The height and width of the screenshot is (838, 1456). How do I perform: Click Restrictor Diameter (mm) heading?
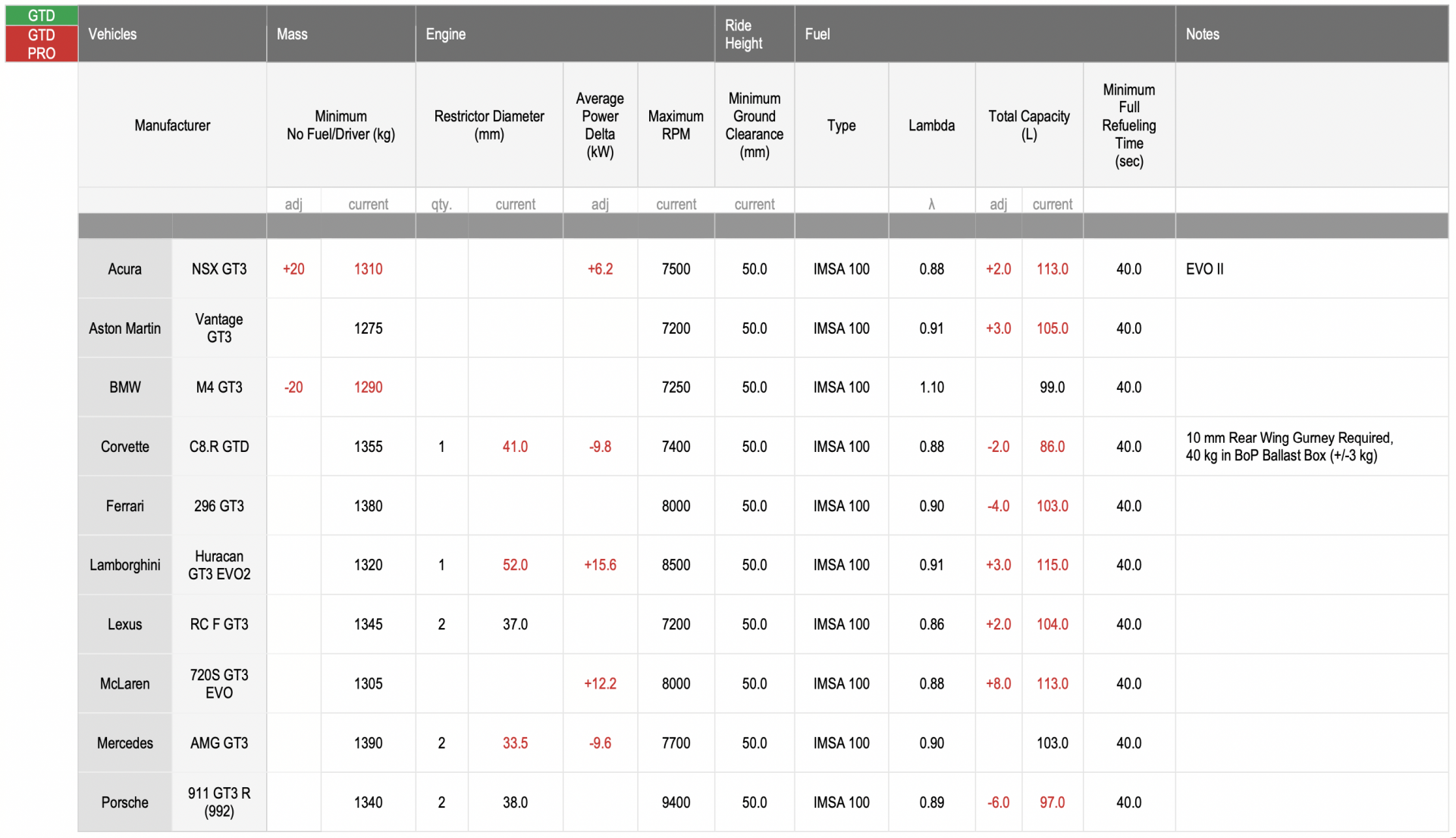[489, 125]
